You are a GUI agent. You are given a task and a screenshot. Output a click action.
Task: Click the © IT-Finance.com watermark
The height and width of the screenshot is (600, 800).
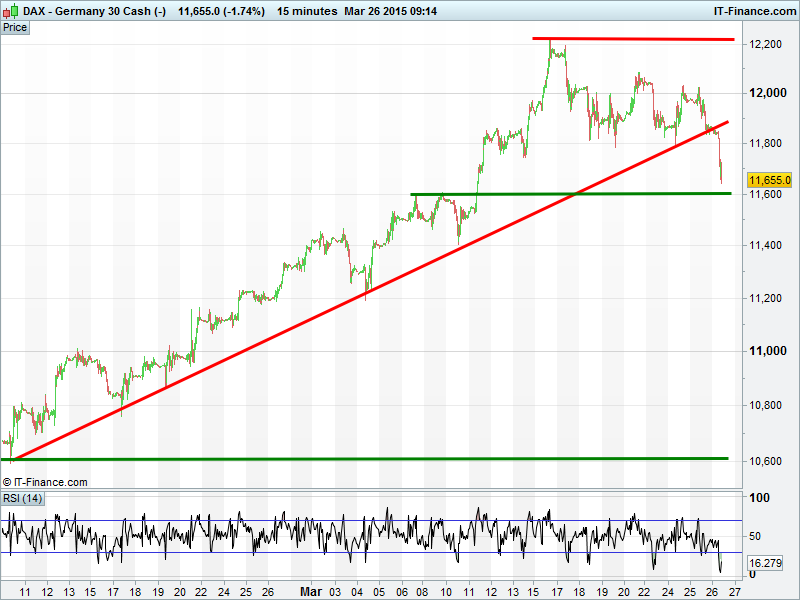45,482
